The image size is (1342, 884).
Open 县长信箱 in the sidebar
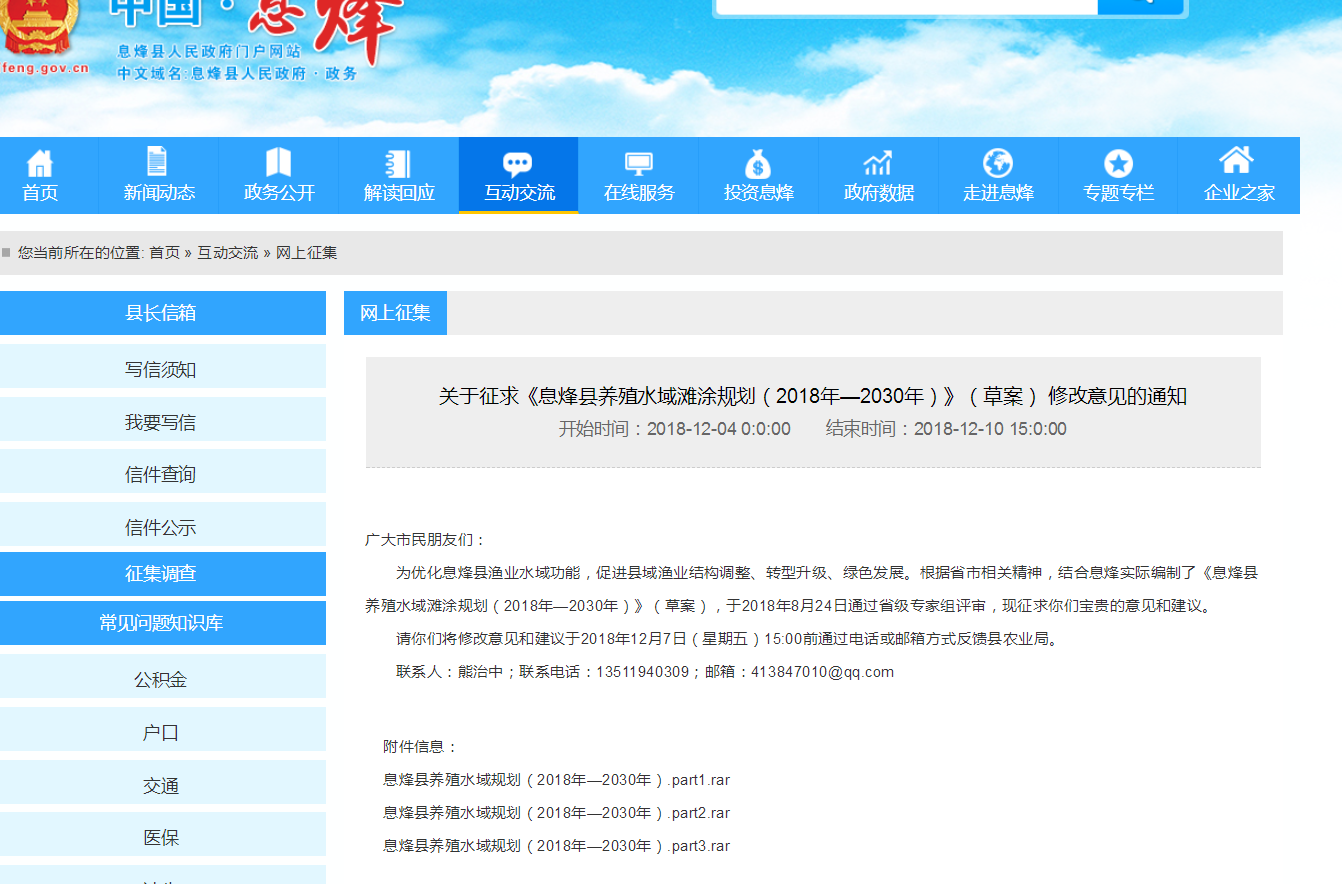click(x=161, y=313)
